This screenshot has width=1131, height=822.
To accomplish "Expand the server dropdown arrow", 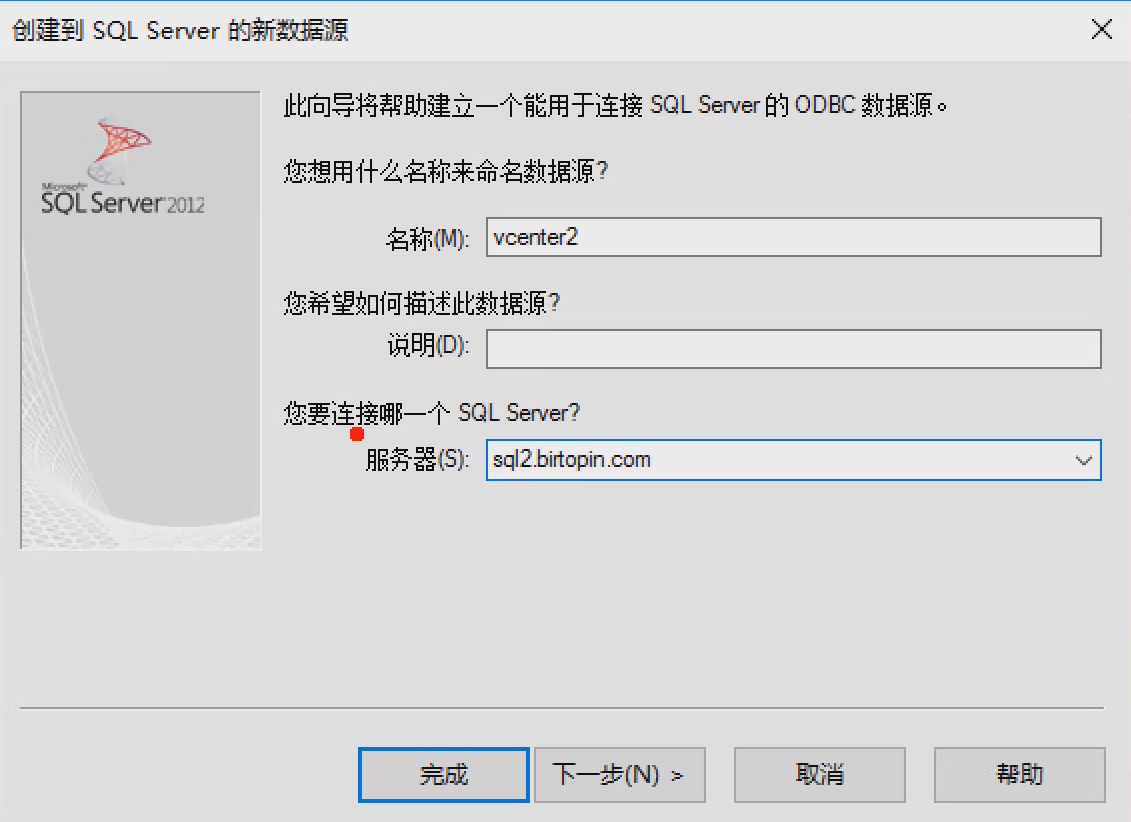I will pyautogui.click(x=1083, y=460).
